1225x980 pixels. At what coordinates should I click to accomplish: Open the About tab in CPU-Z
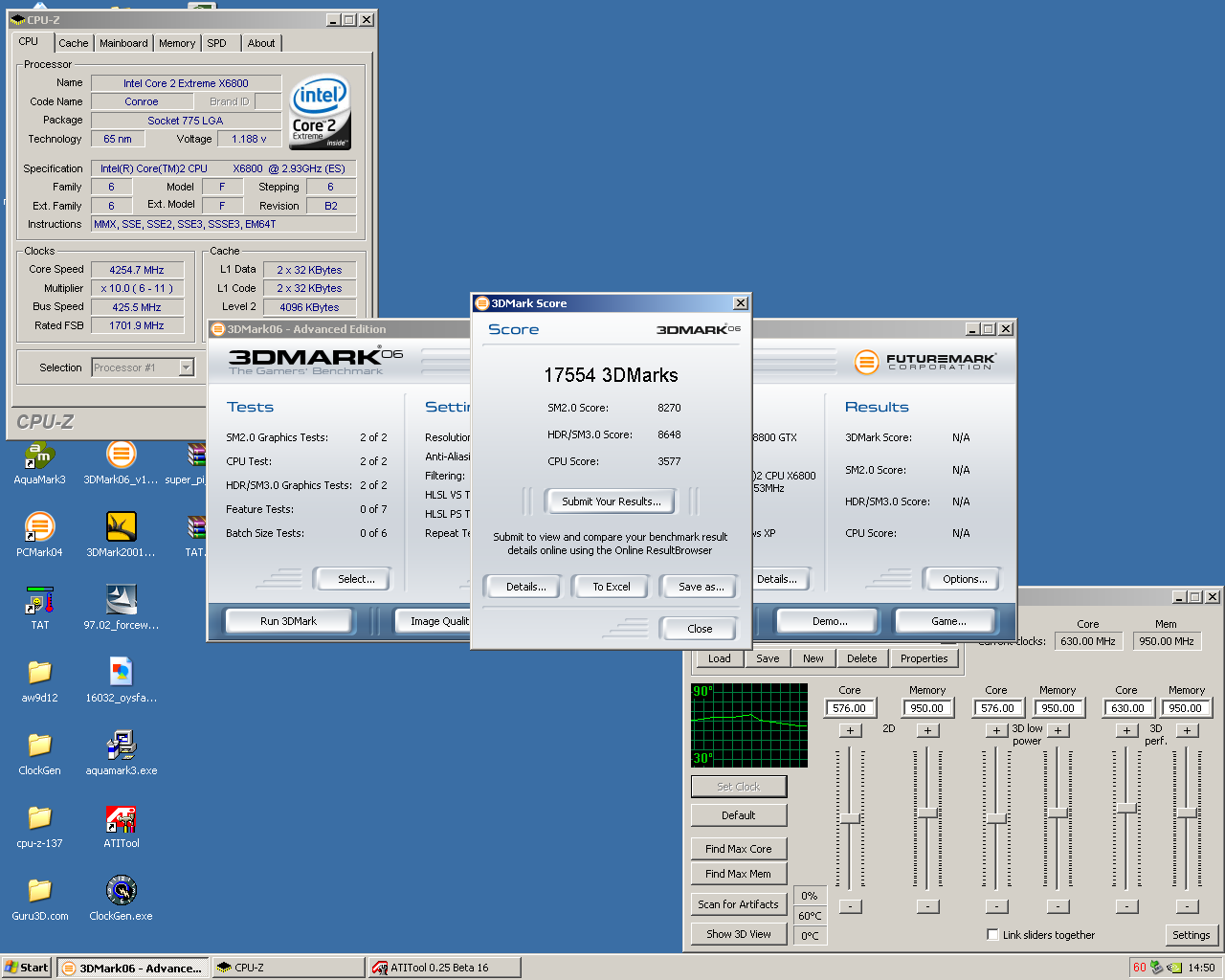261,43
